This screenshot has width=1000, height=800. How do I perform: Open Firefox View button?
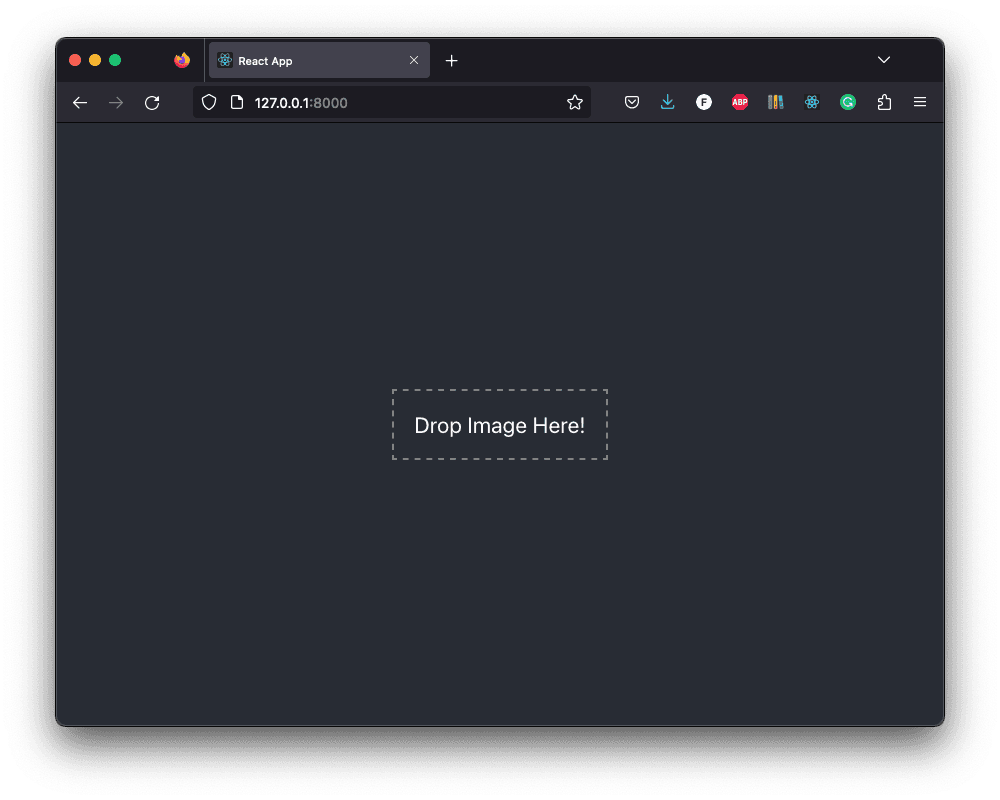click(182, 60)
